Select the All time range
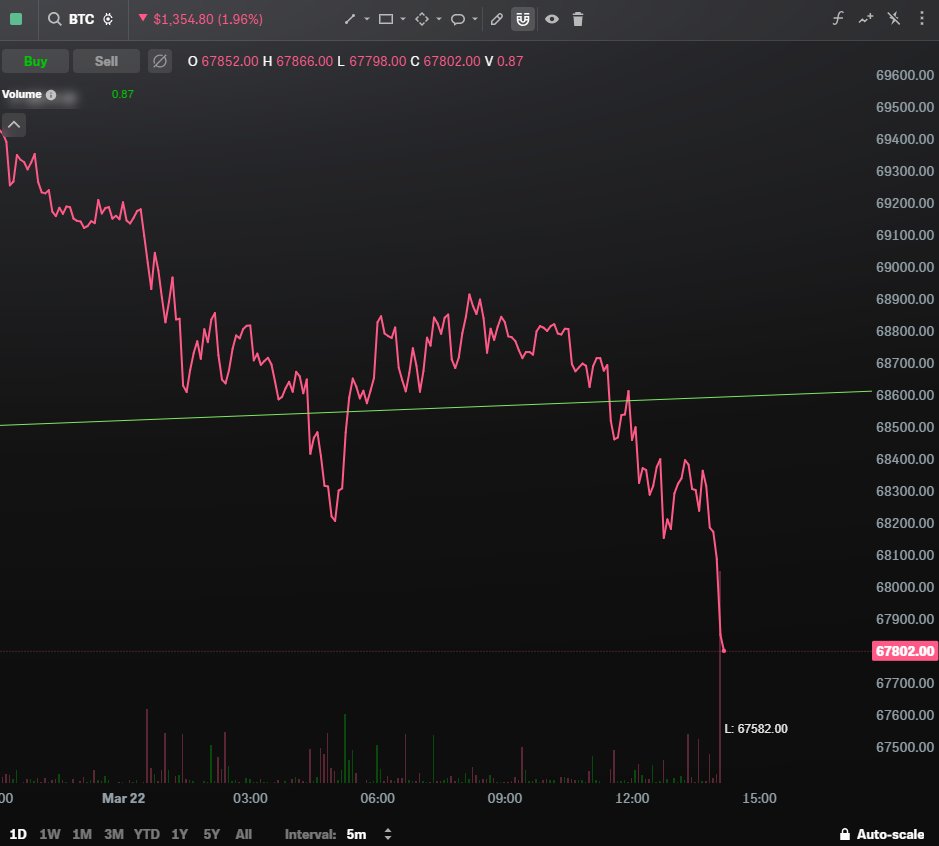The image size is (939, 846). [244, 834]
